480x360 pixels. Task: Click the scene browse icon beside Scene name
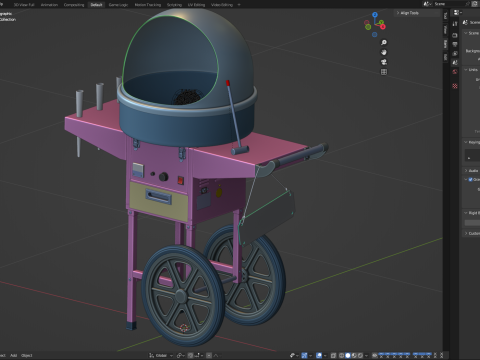pos(427,4)
